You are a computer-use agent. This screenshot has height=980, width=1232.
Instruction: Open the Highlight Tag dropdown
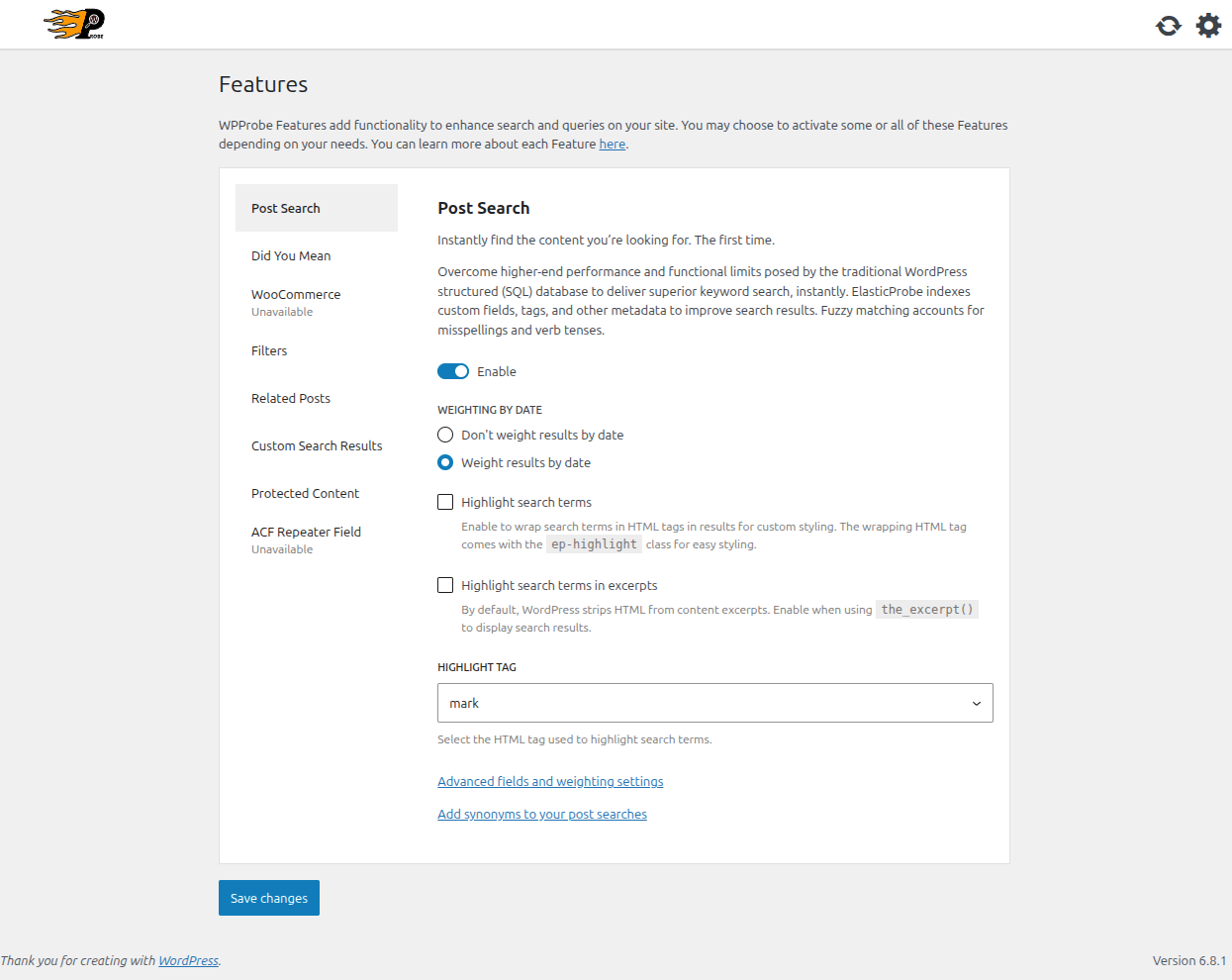[714, 703]
